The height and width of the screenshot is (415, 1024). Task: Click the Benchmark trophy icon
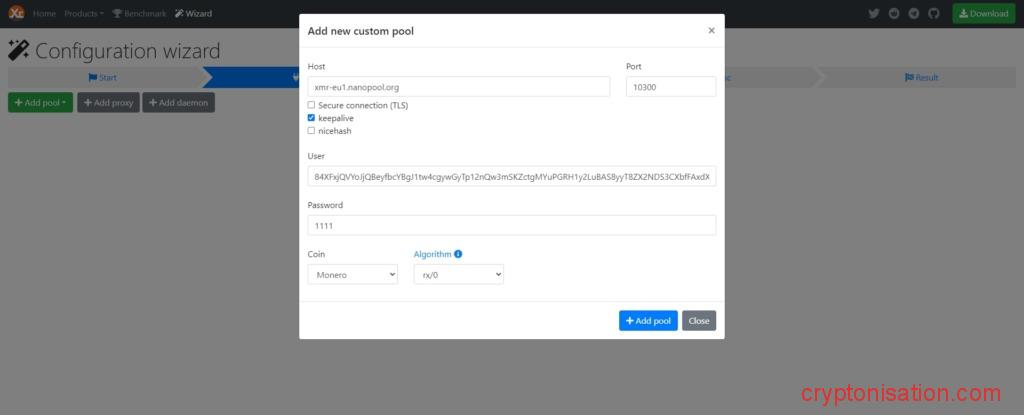(117, 14)
